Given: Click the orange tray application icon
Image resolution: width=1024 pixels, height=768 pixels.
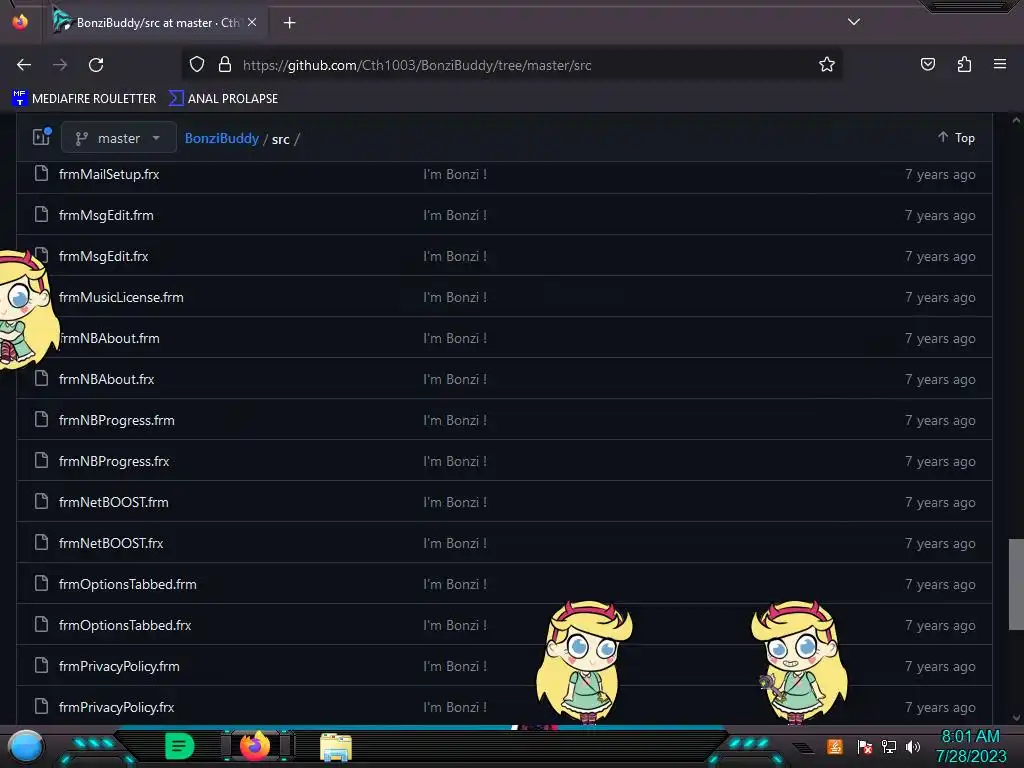Looking at the screenshot, I should [x=835, y=747].
